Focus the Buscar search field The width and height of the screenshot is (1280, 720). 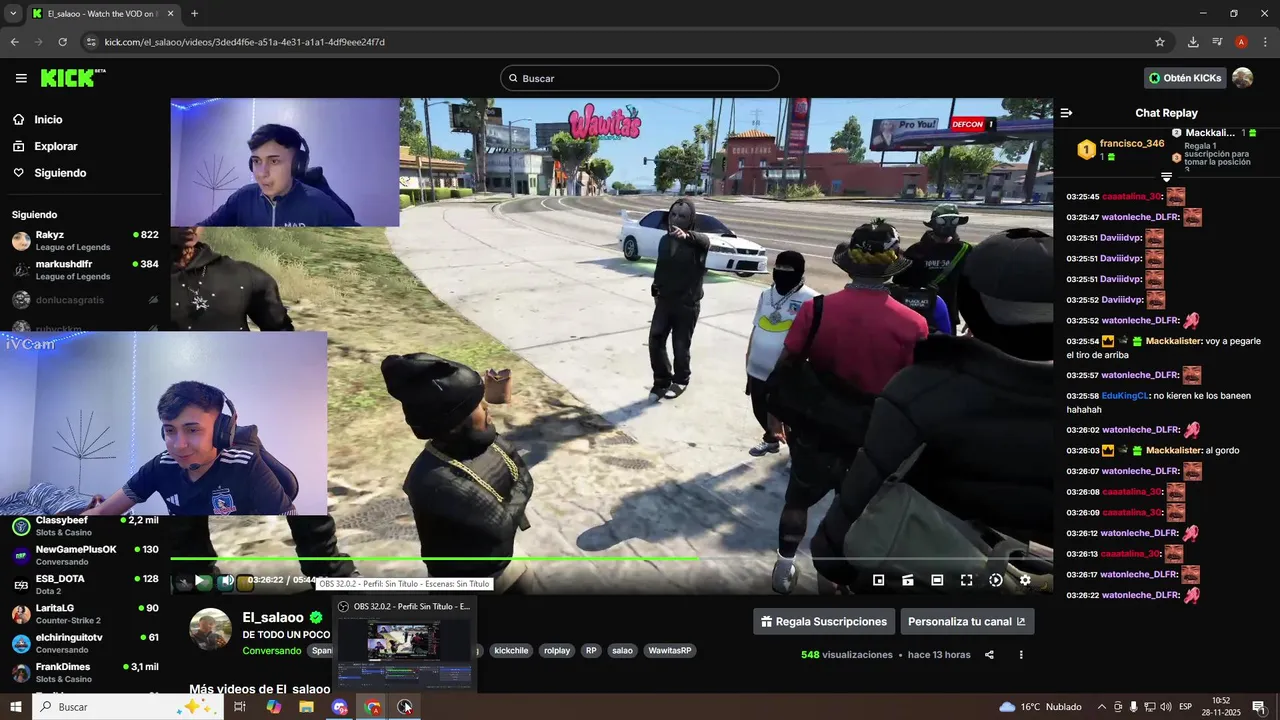tap(640, 78)
